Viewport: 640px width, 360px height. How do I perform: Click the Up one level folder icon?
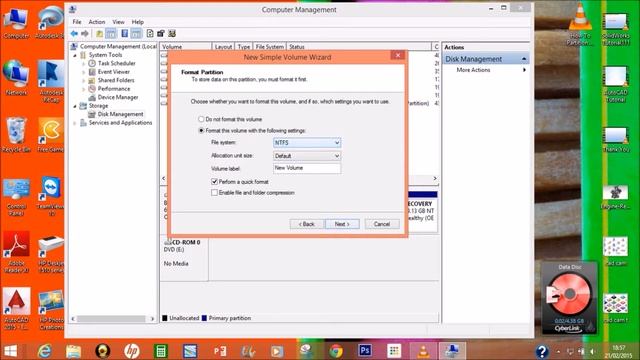coord(99,33)
